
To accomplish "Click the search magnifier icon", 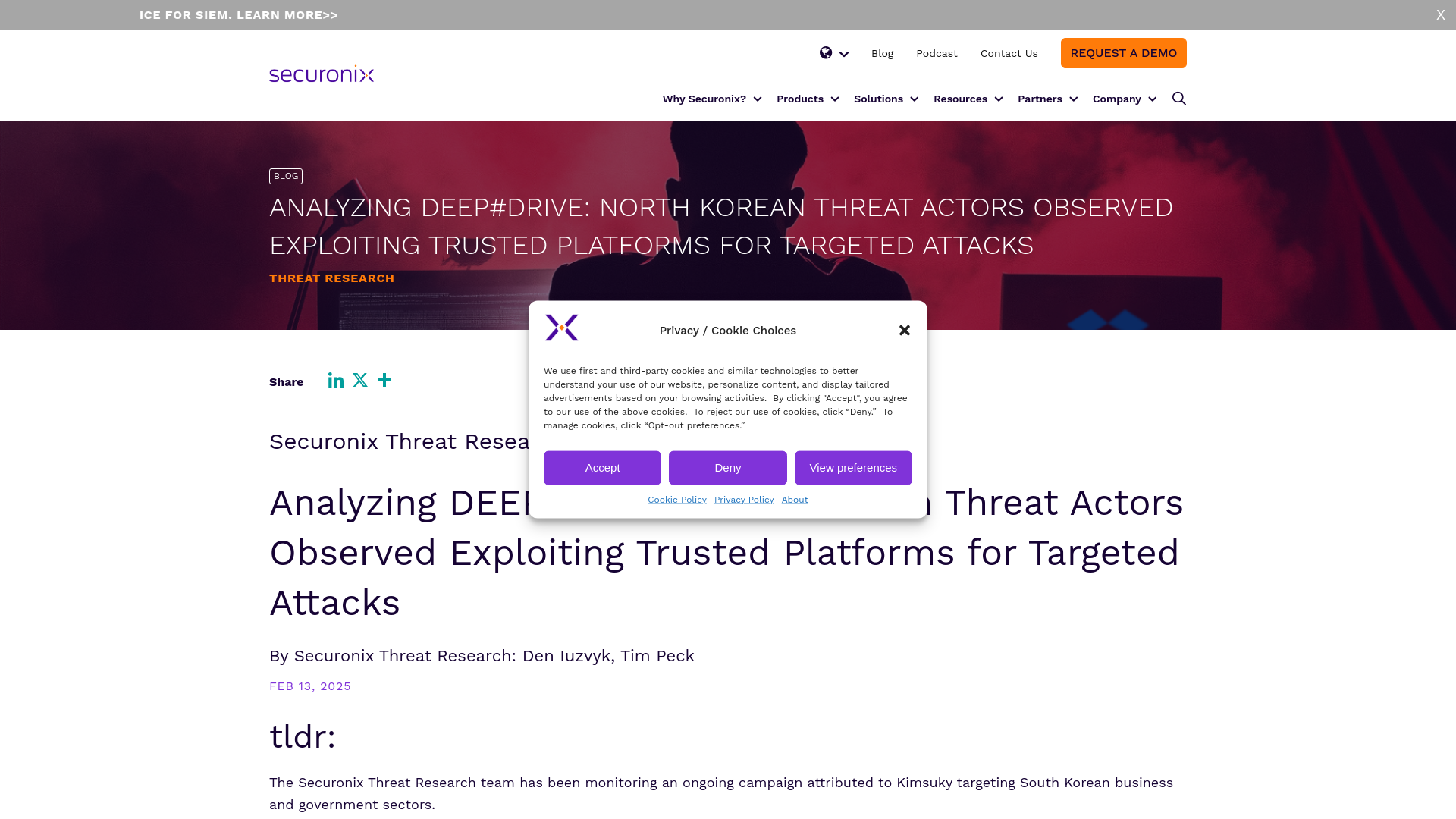I will click(x=1179, y=98).
